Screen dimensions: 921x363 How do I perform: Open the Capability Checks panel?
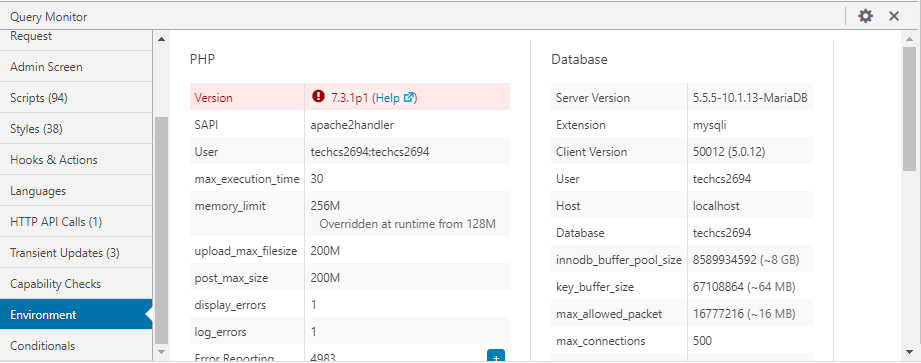76,284
